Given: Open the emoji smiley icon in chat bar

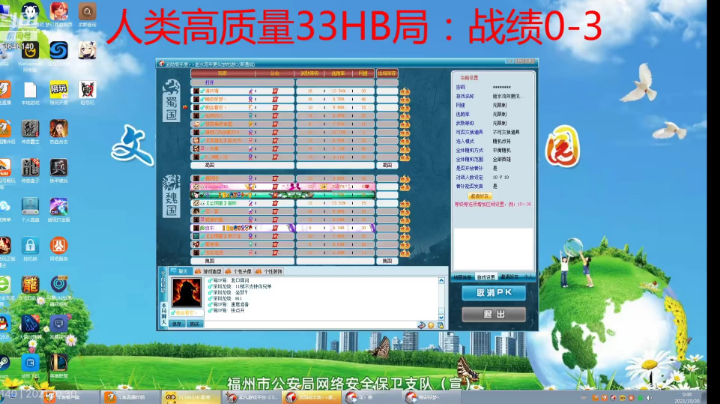Looking at the screenshot, I should pos(431,325).
